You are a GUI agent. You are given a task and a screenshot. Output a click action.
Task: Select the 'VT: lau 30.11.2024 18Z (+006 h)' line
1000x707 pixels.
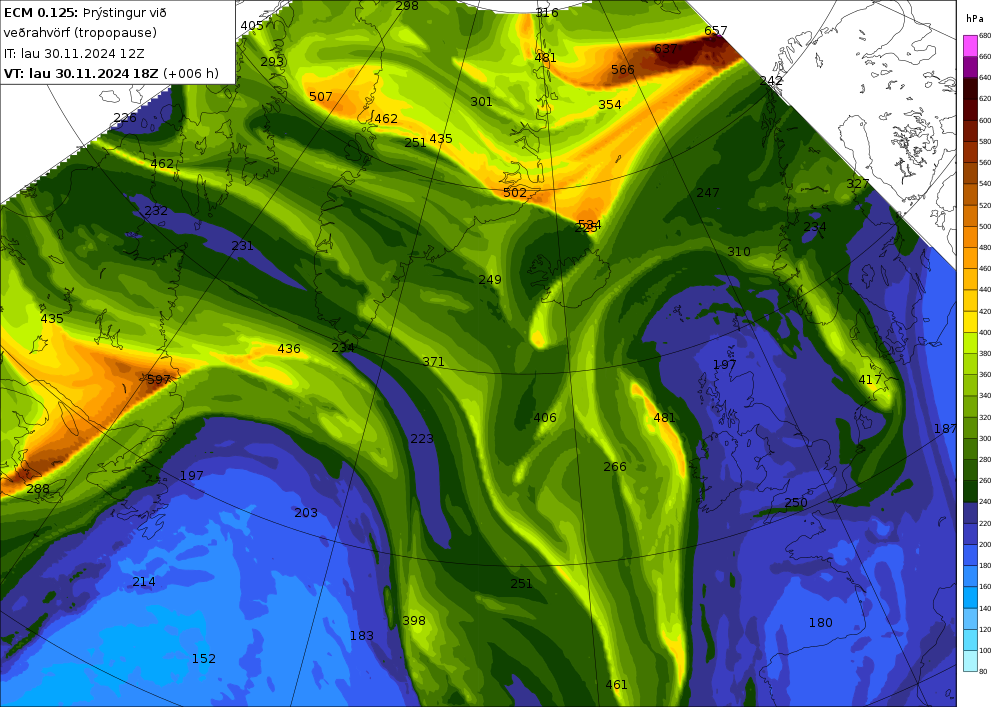pos(111,73)
